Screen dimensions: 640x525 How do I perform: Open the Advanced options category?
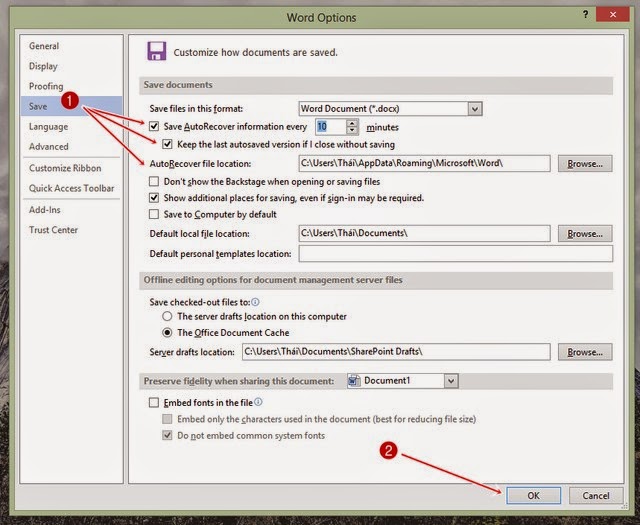click(48, 147)
